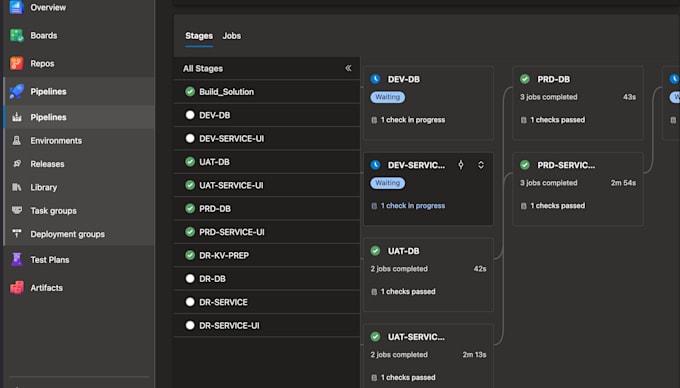Click the checks icon on PRD-DB checks passed

pos(523,120)
